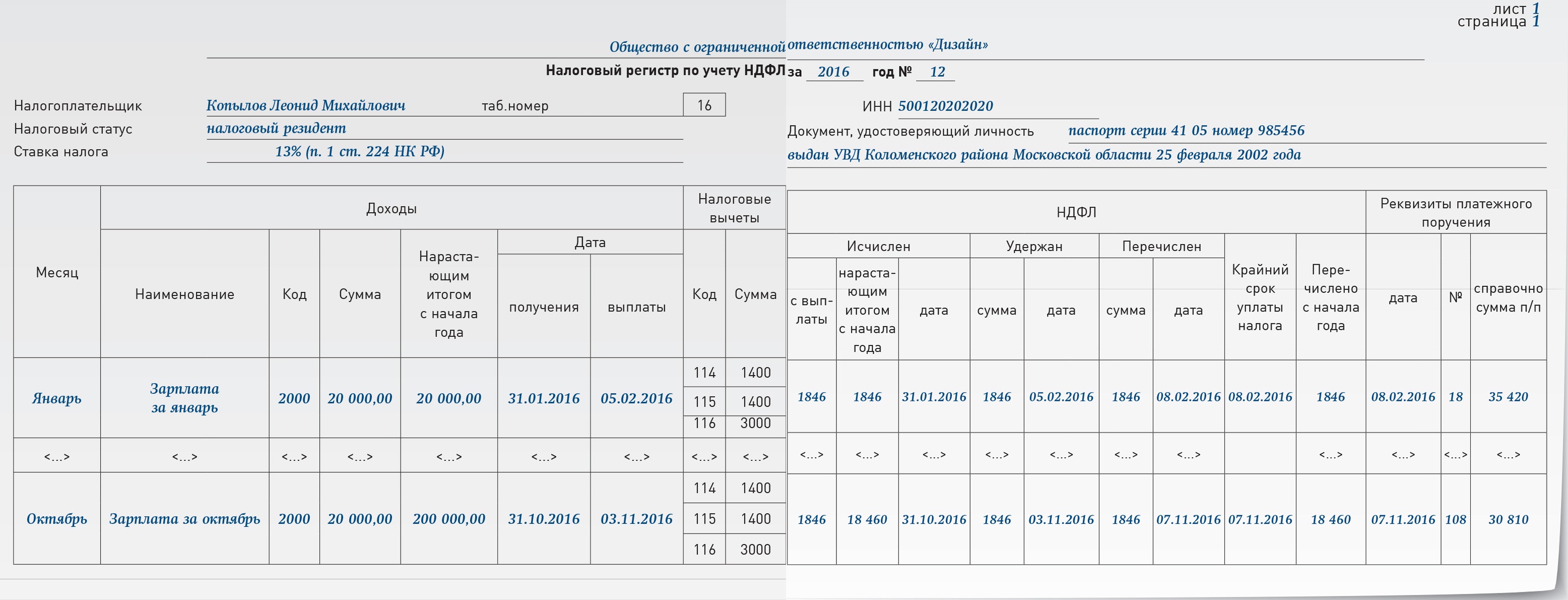Click the taxpayer name Копылов Леонид Михайлович
The width and height of the screenshot is (1568, 600).
(305, 105)
